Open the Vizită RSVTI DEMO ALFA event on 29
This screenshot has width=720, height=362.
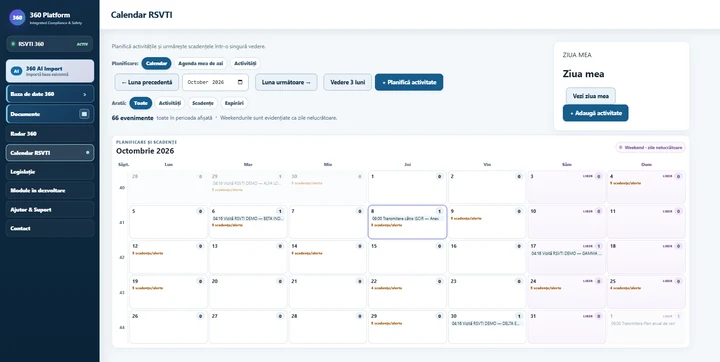(x=248, y=183)
